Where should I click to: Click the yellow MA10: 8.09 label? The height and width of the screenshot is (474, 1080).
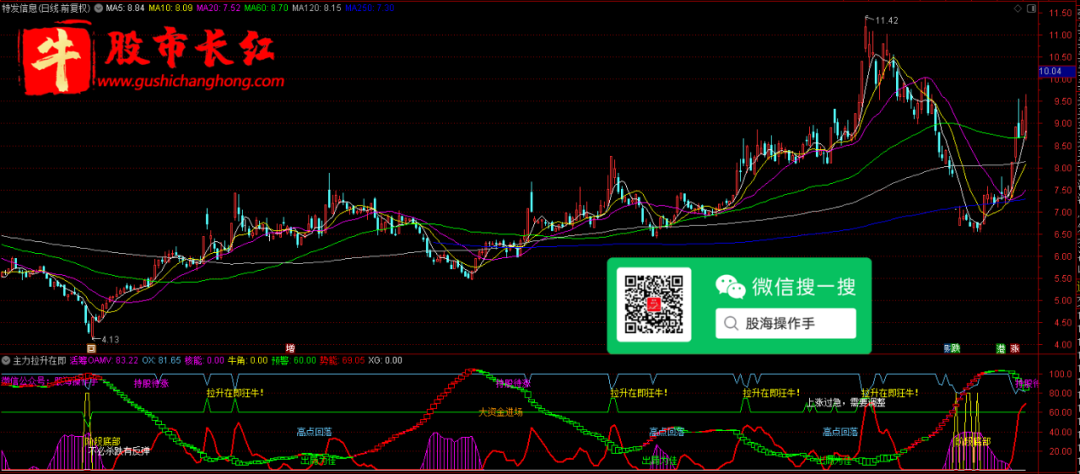pos(169,8)
